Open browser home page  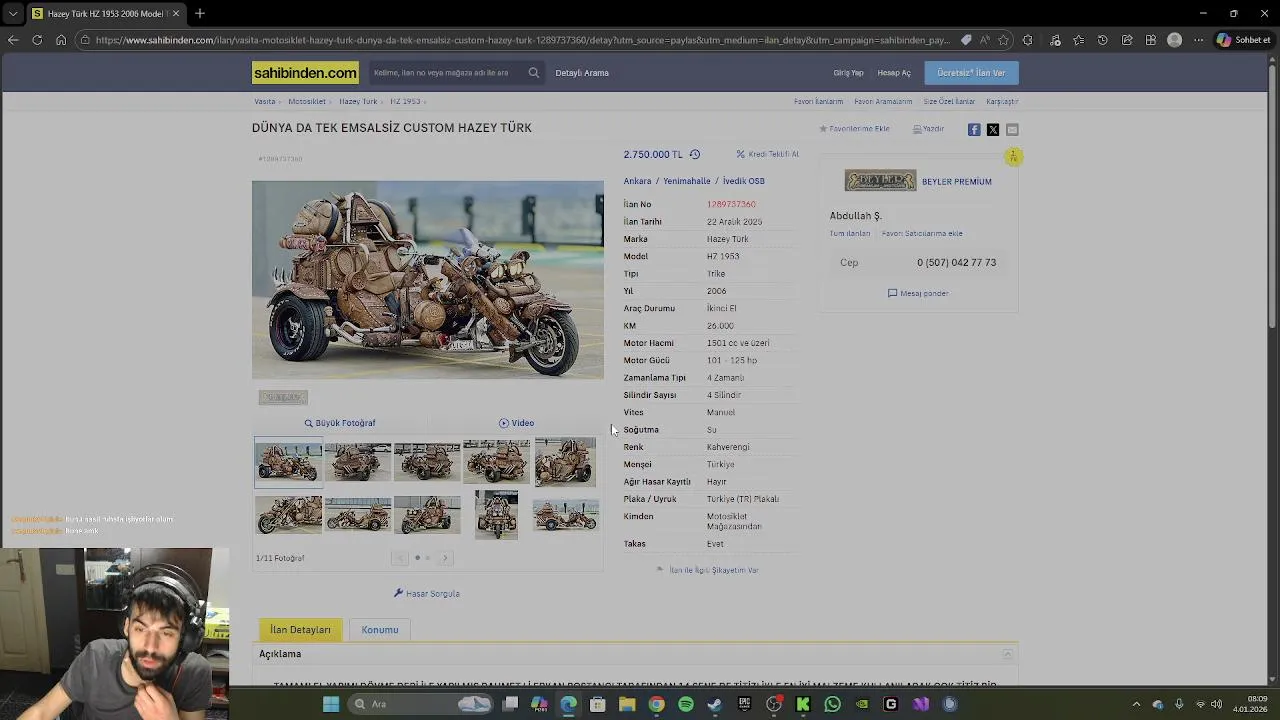[x=61, y=40]
